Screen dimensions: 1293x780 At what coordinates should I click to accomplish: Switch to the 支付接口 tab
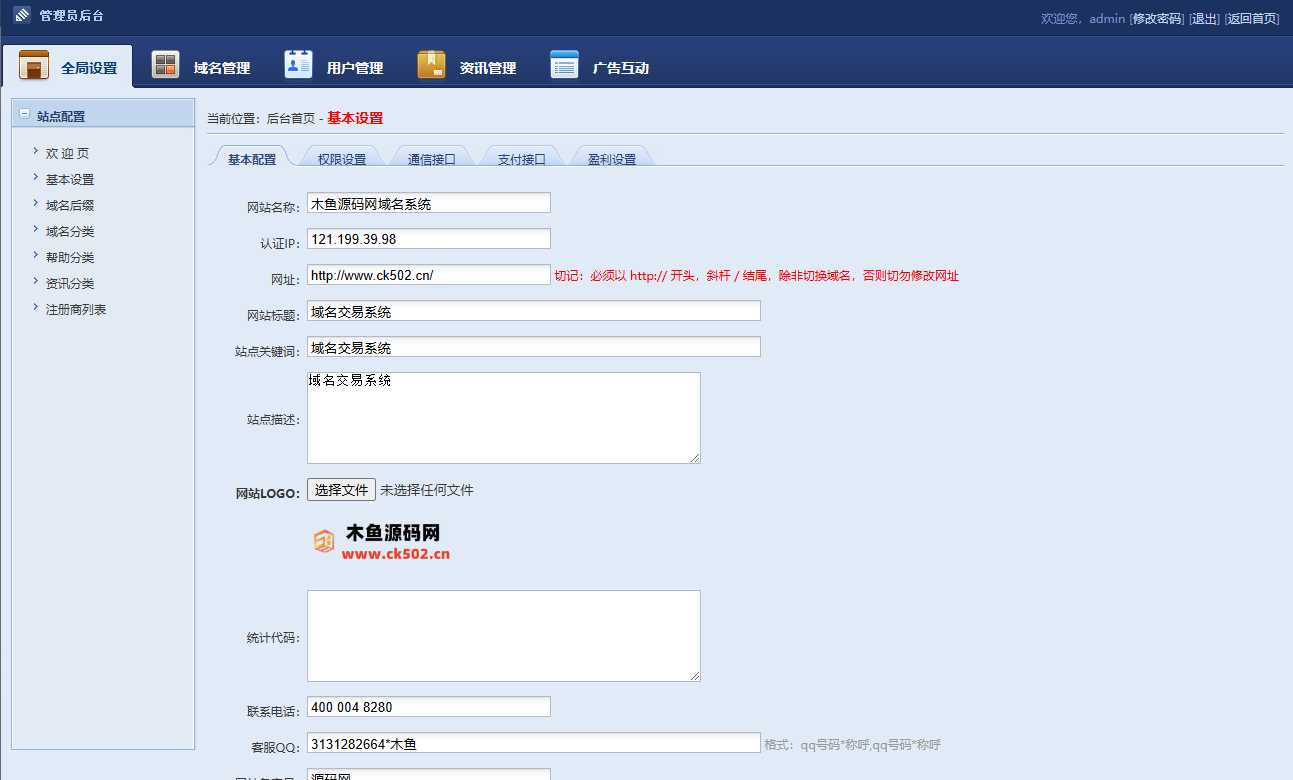522,158
